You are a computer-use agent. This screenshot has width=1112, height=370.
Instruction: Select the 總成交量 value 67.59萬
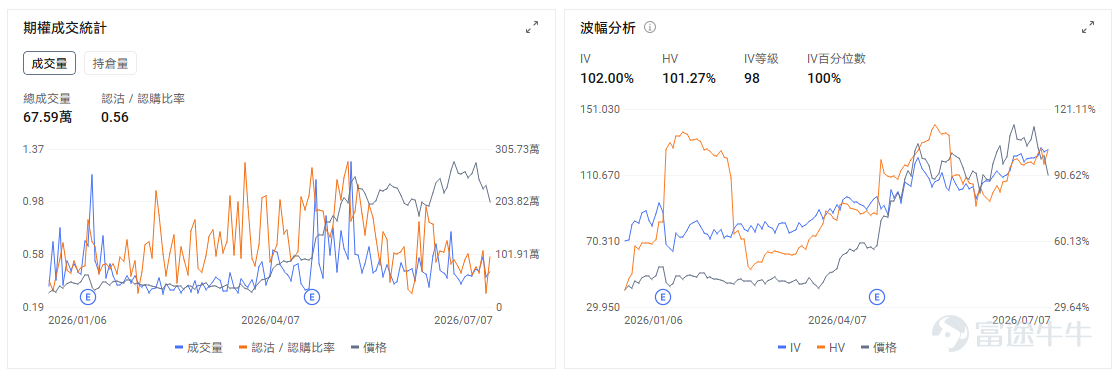[48, 117]
